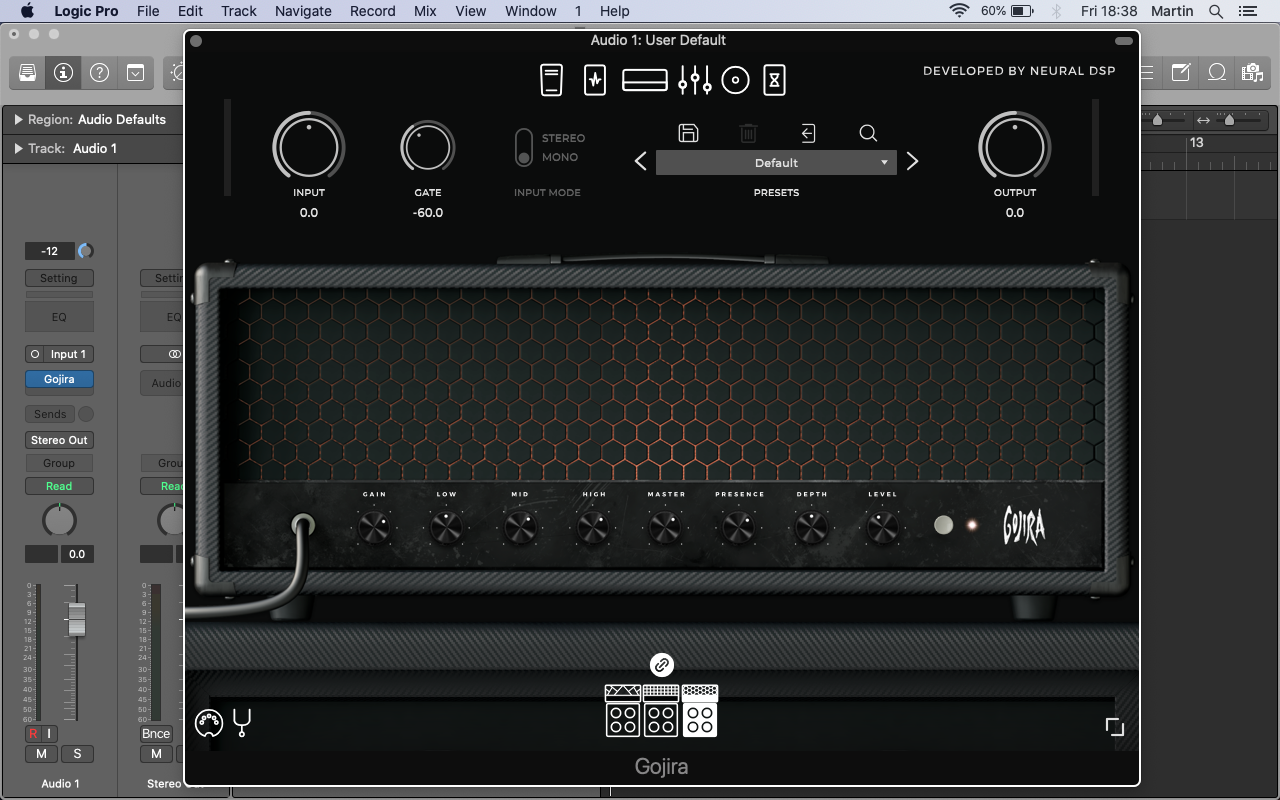Switch the stereo/mono input mode switch
This screenshot has height=800, width=1280.
pos(523,147)
